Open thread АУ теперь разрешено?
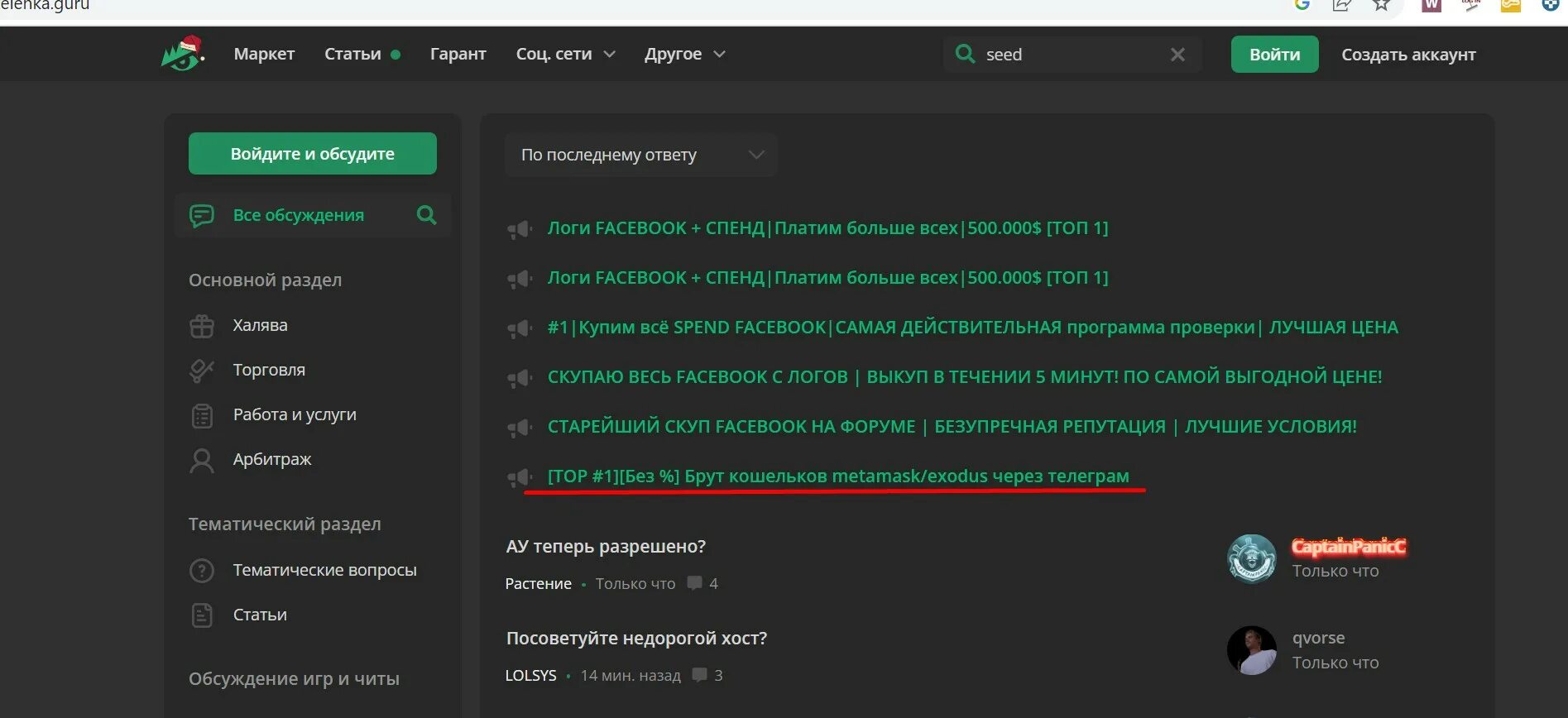 [606, 547]
